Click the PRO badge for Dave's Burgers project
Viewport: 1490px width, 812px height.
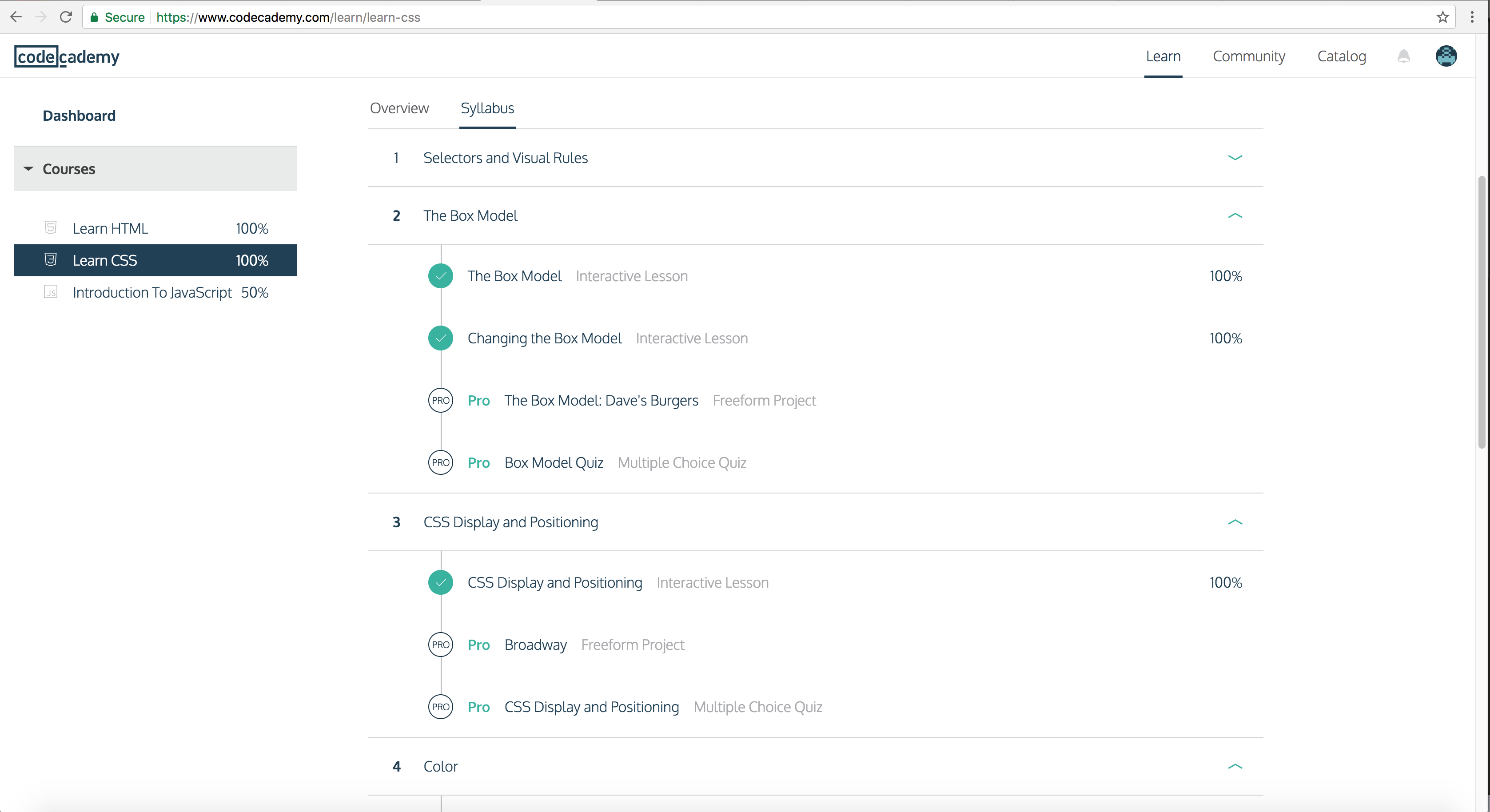(441, 400)
